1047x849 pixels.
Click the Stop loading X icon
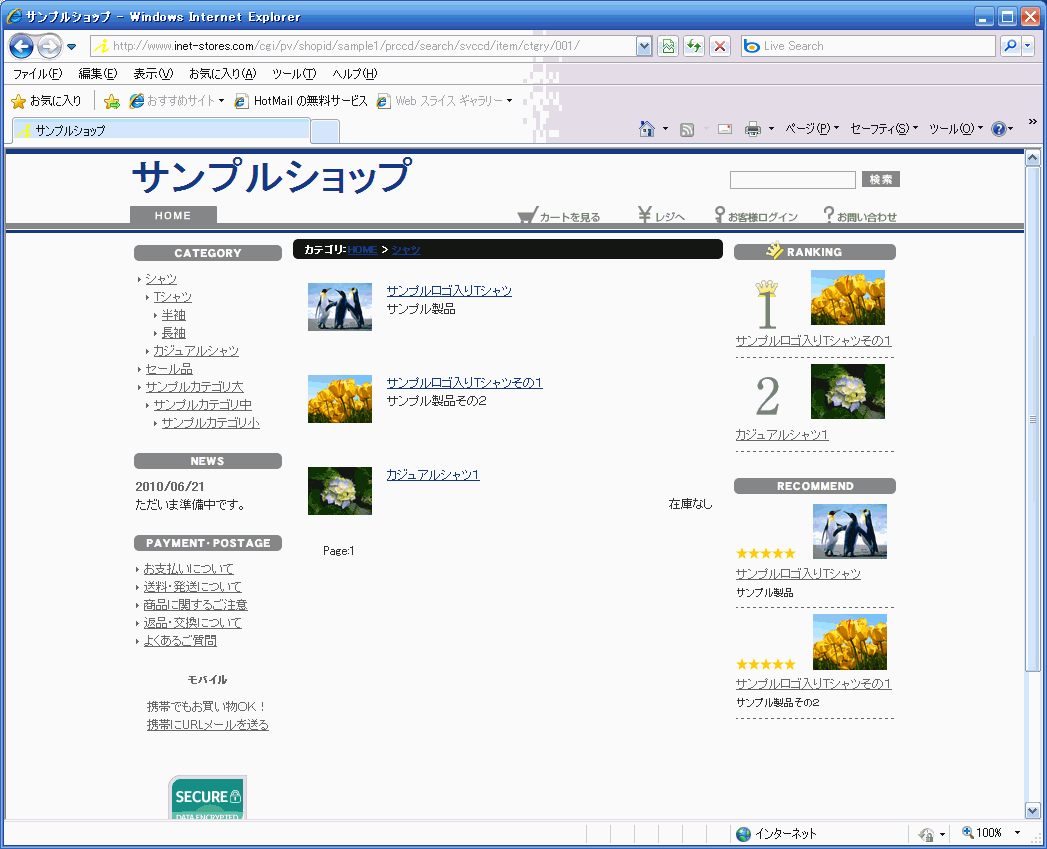point(719,46)
